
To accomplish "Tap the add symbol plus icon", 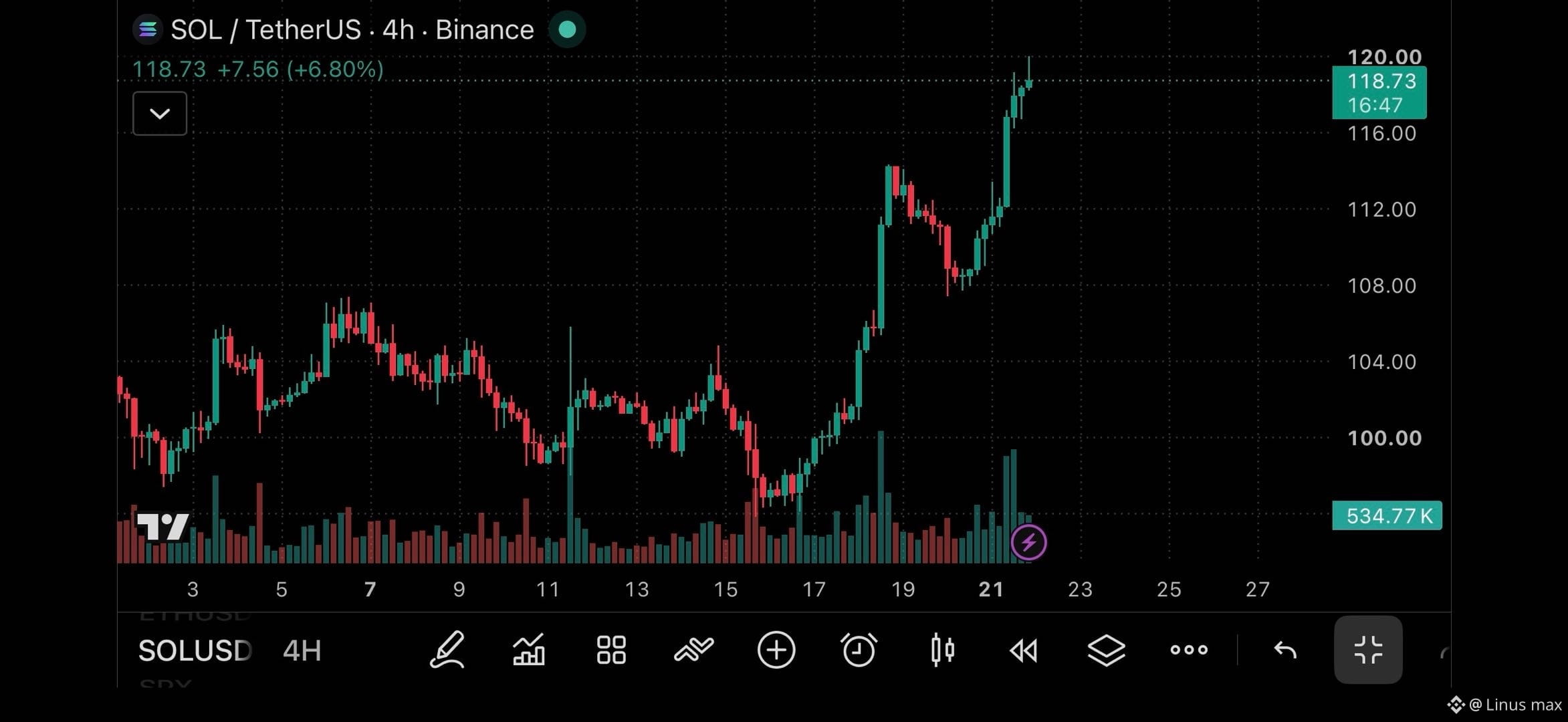I will tap(776, 650).
